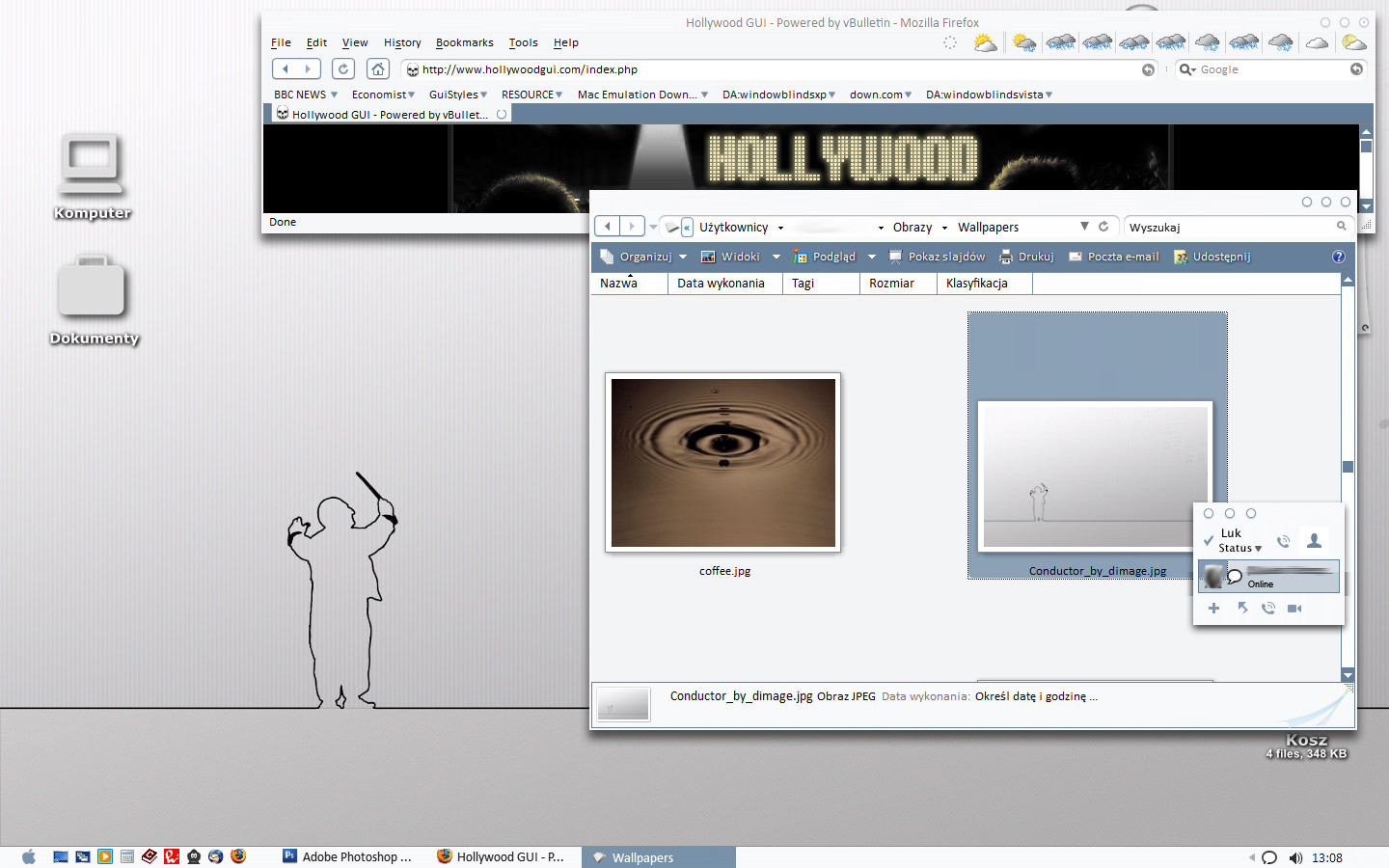Screen dimensions: 1389x868
Task: Open the Podgląd dropdown arrow
Action: click(x=872, y=257)
